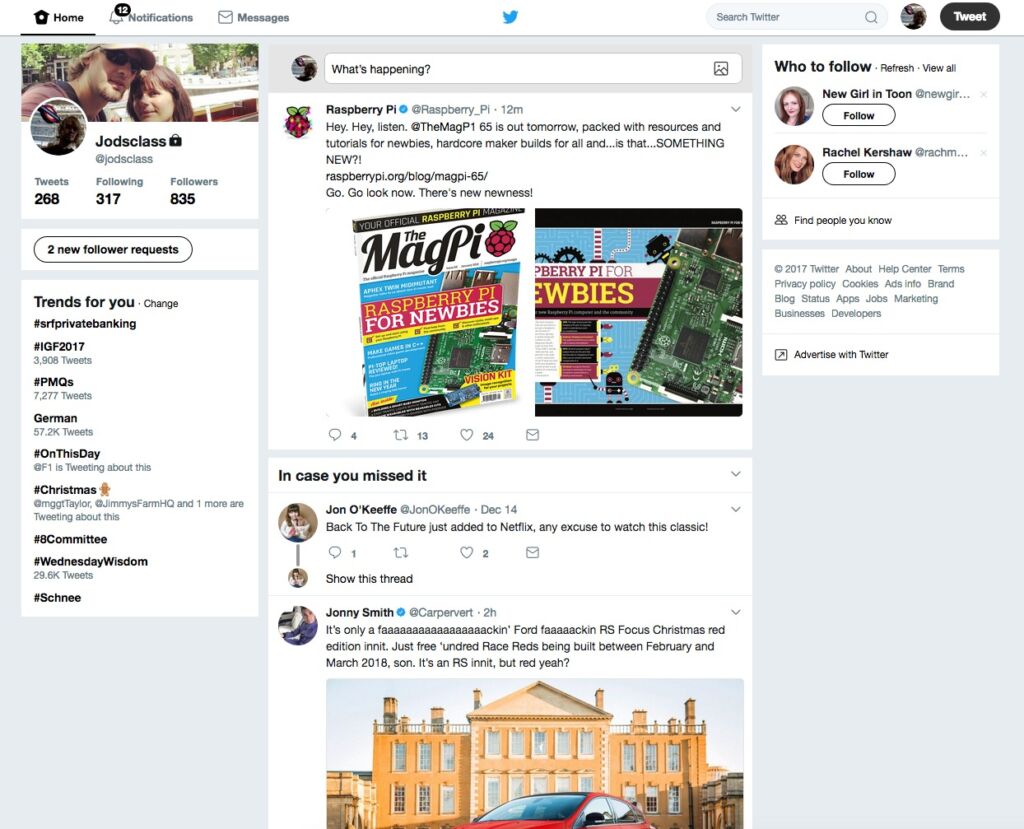This screenshot has width=1024, height=829.
Task: Open raspberrypi.org/blog/magpi-65 link
Action: tap(406, 176)
